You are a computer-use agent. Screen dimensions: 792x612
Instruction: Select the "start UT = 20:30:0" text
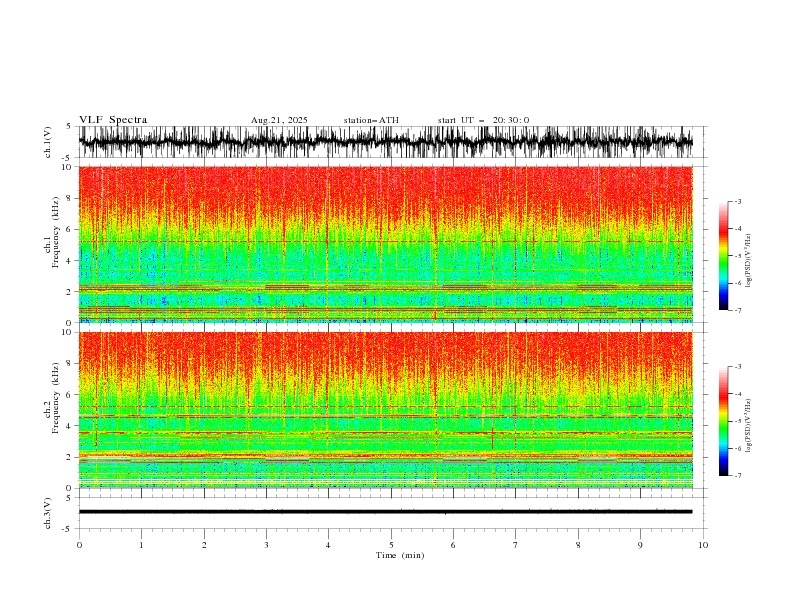click(x=483, y=120)
